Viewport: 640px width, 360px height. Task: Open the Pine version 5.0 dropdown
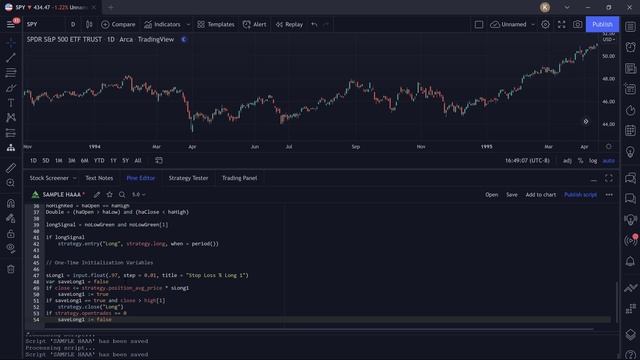[x=139, y=195]
